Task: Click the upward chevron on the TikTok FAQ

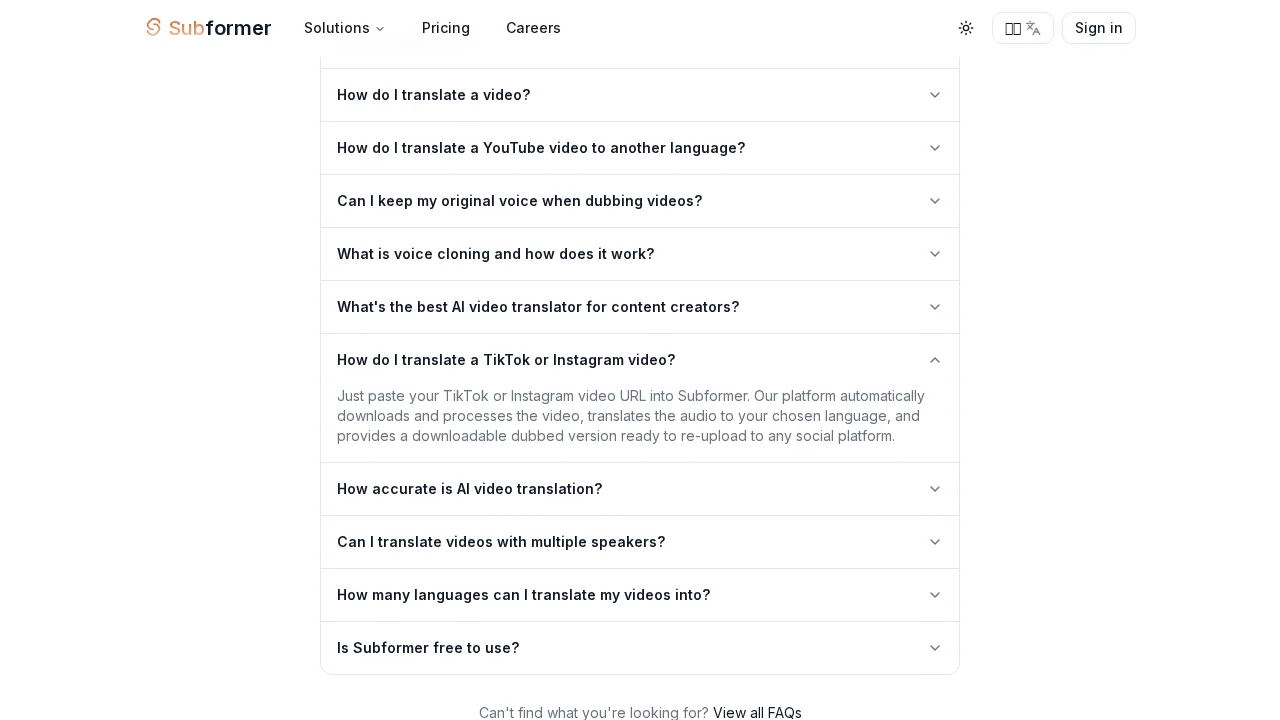Action: point(934,360)
